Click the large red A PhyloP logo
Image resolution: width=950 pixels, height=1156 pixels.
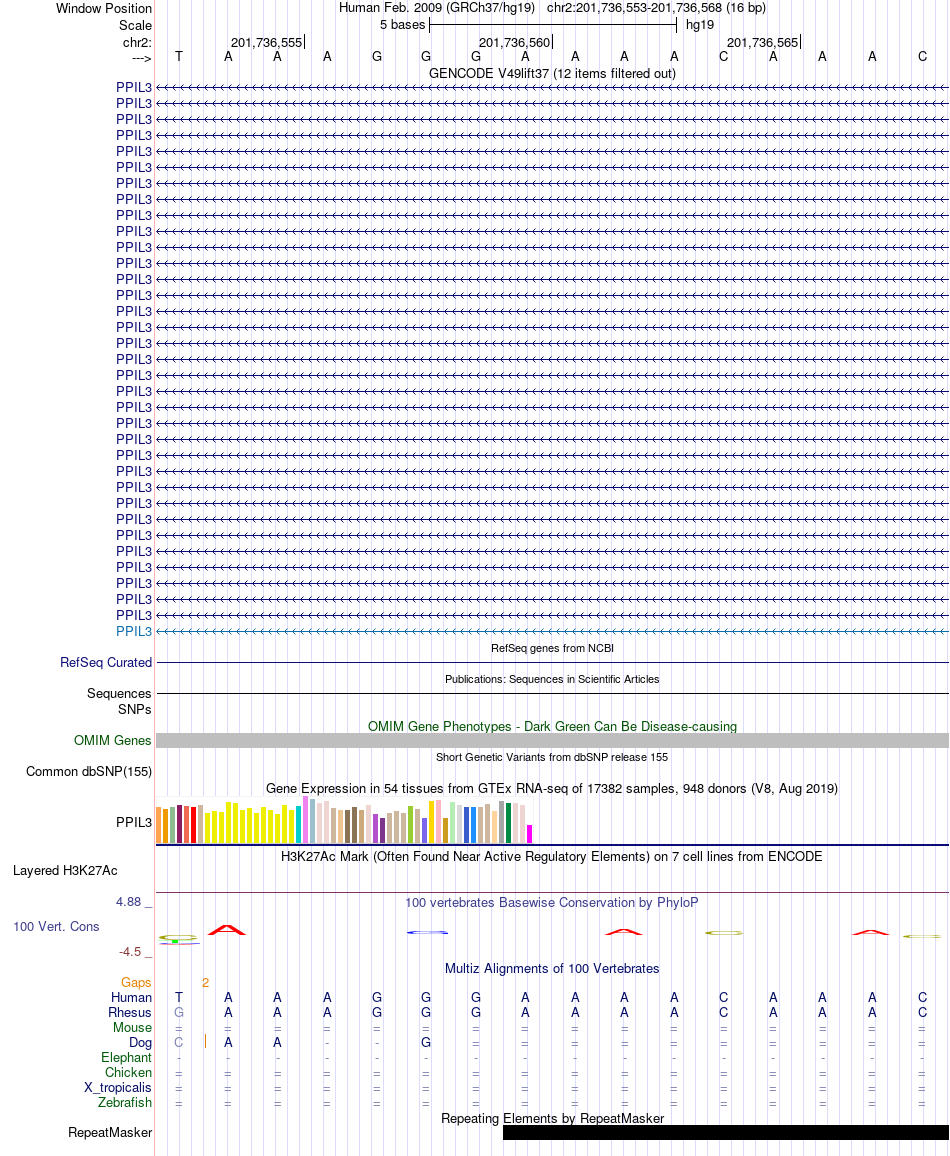pyautogui.click(x=226, y=930)
